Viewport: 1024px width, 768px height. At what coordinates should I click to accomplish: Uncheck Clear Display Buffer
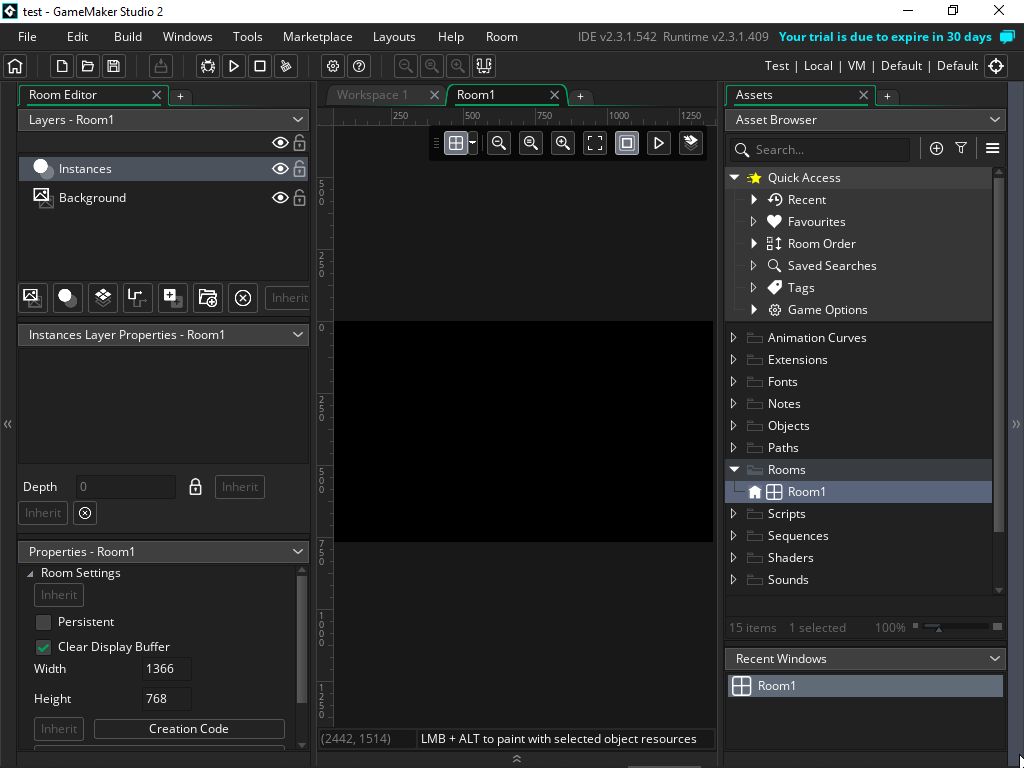(x=43, y=646)
